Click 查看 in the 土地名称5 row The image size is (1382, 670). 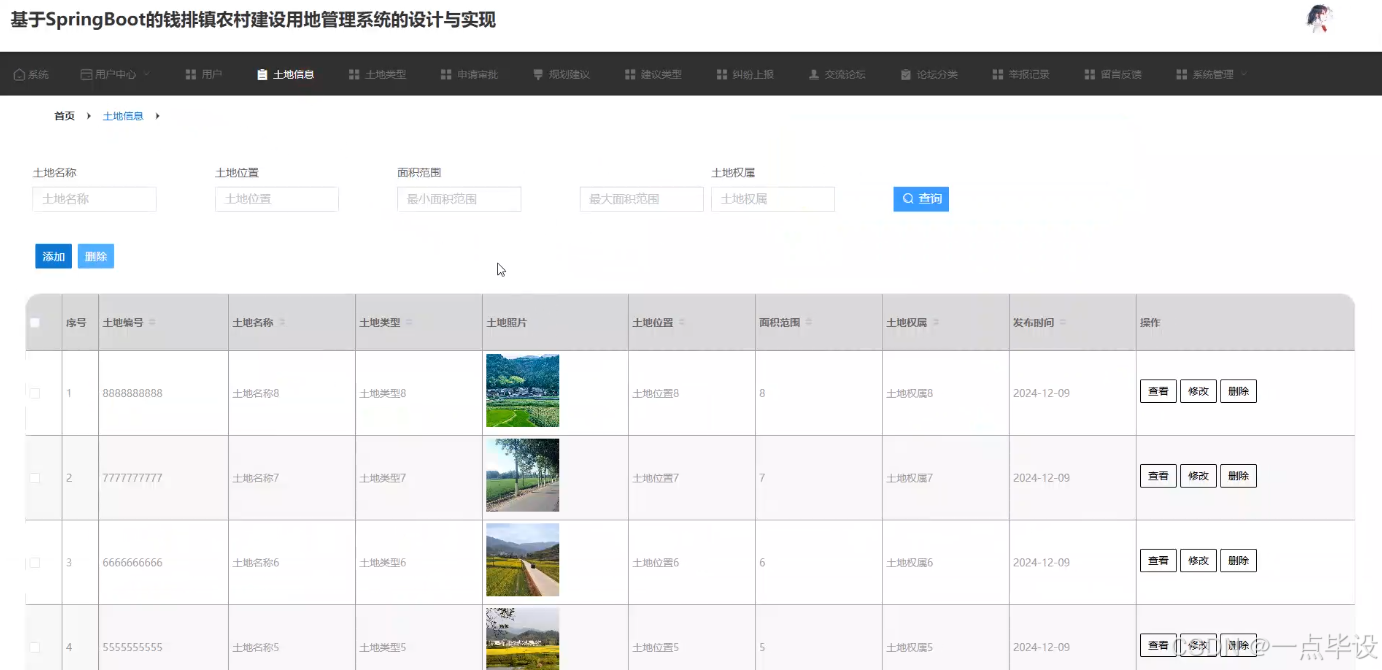click(1158, 645)
